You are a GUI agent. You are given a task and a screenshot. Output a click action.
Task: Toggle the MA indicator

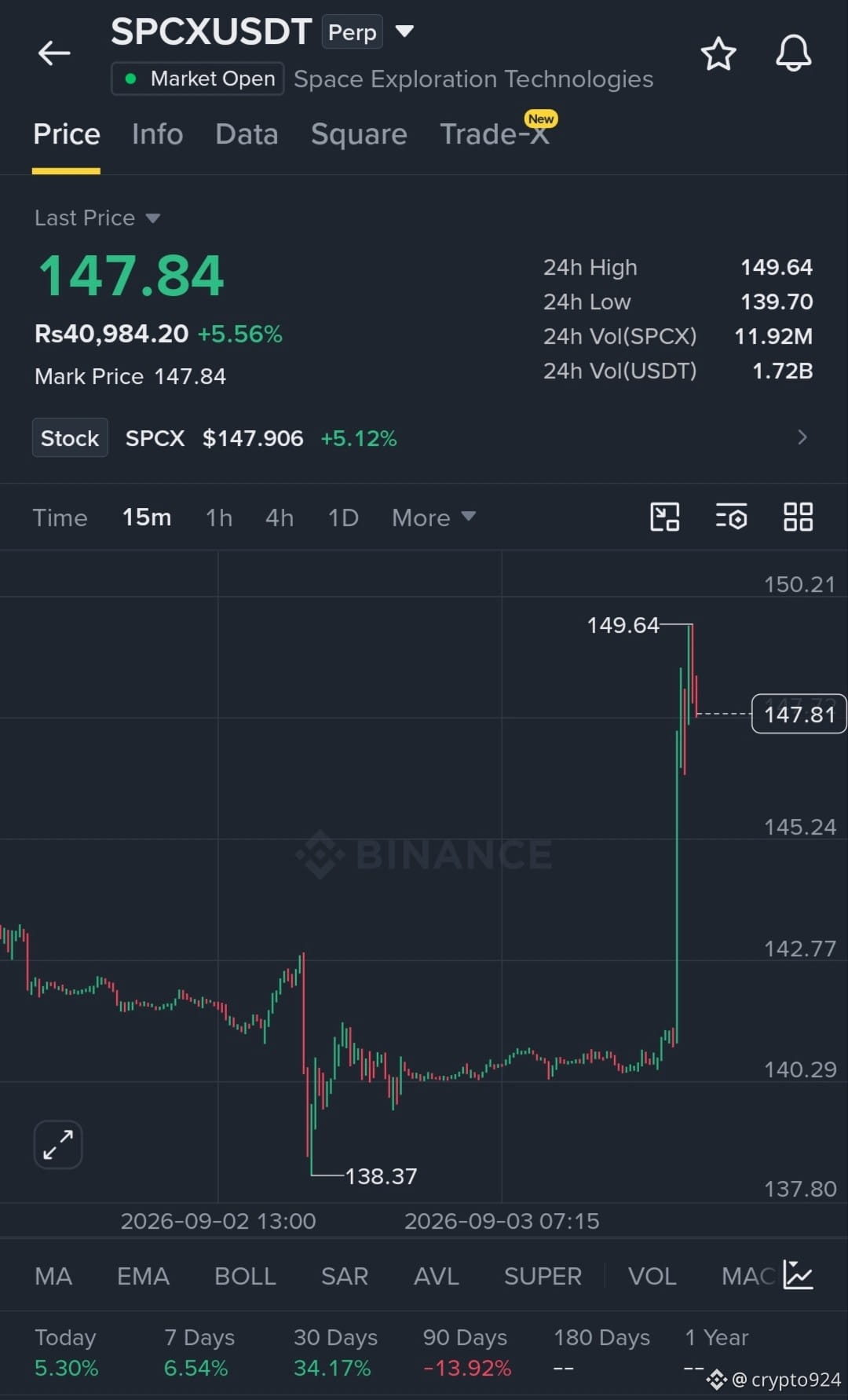[53, 1276]
